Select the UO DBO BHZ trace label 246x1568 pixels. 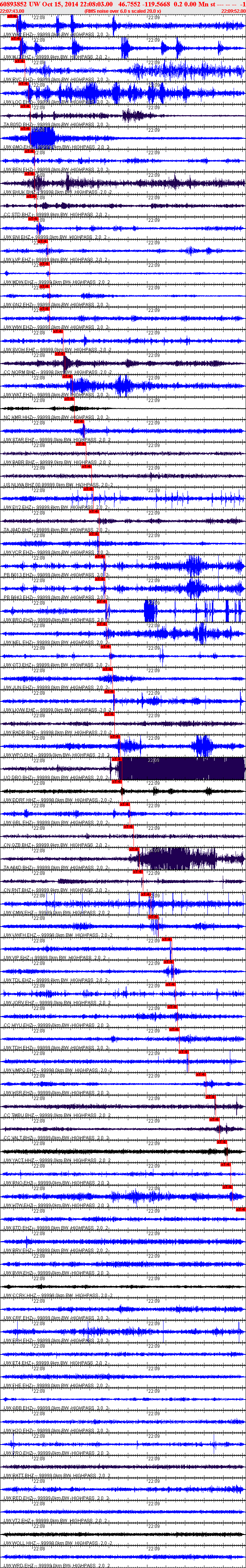(57, 777)
